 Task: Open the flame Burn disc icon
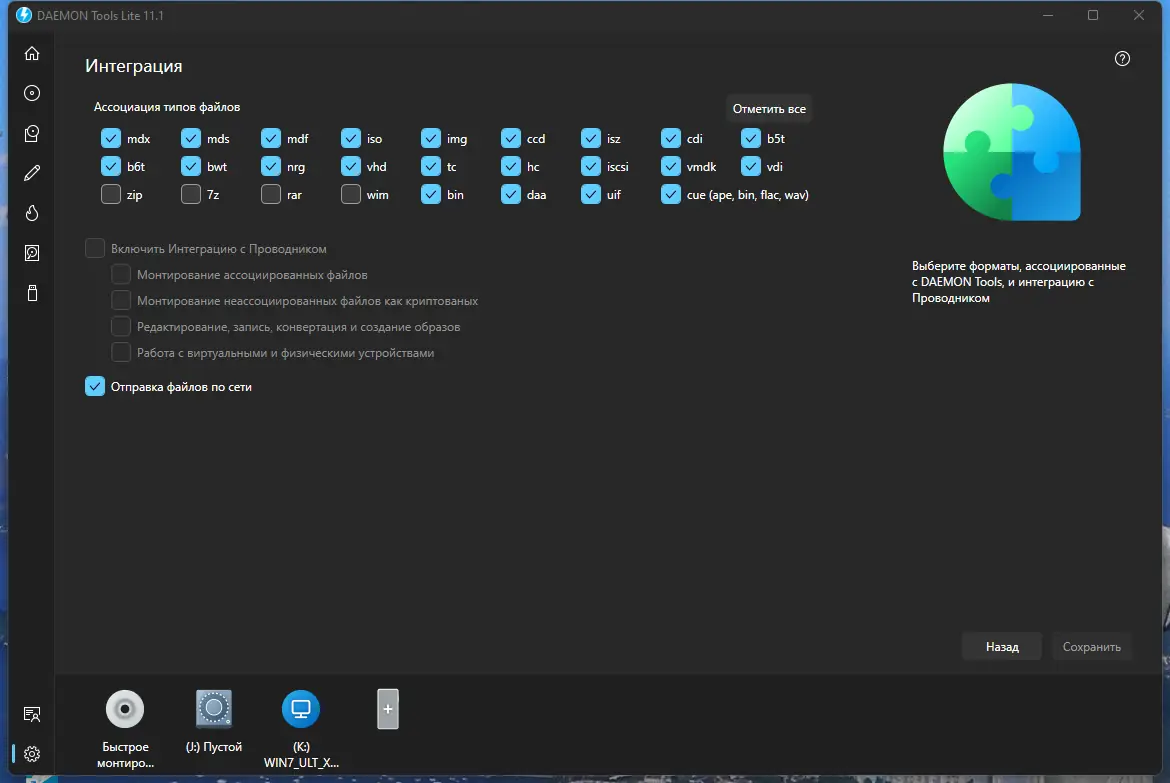click(31, 213)
